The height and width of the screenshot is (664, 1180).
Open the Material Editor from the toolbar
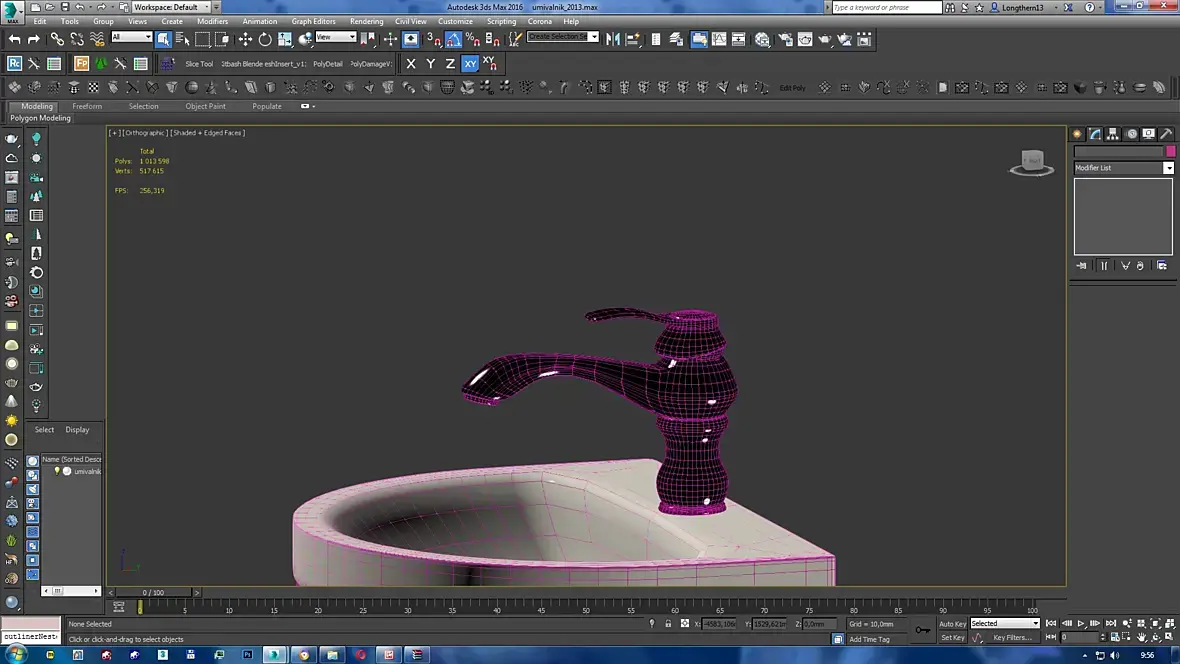[x=763, y=39]
